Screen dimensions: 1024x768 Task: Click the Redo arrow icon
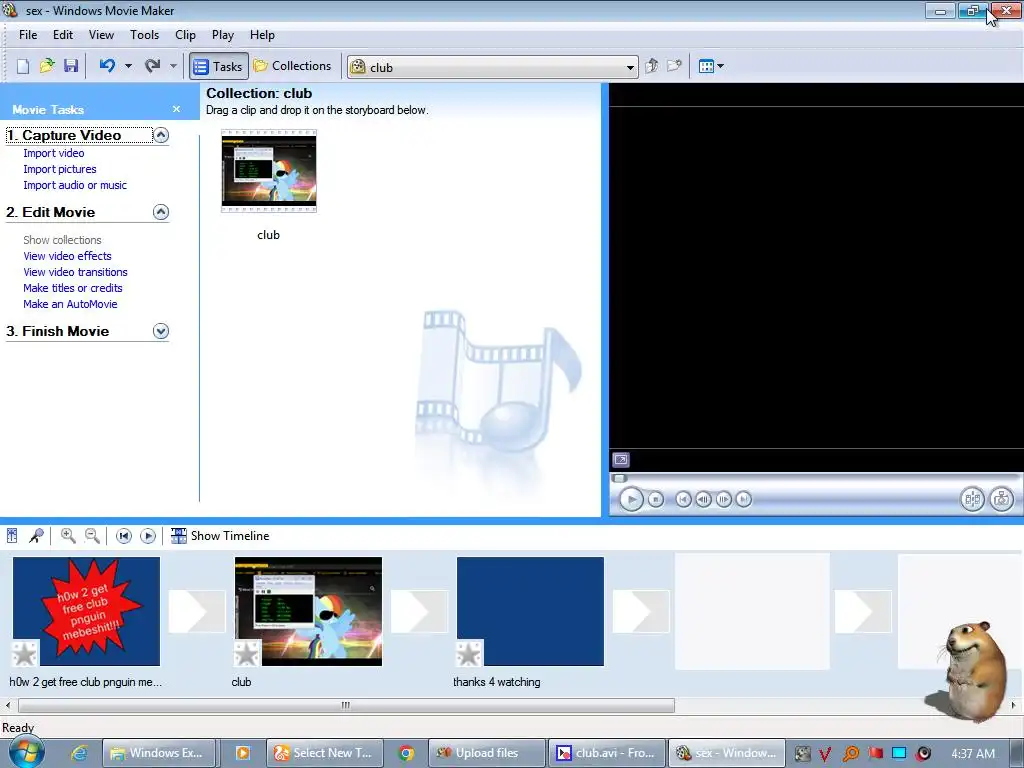[x=153, y=65]
